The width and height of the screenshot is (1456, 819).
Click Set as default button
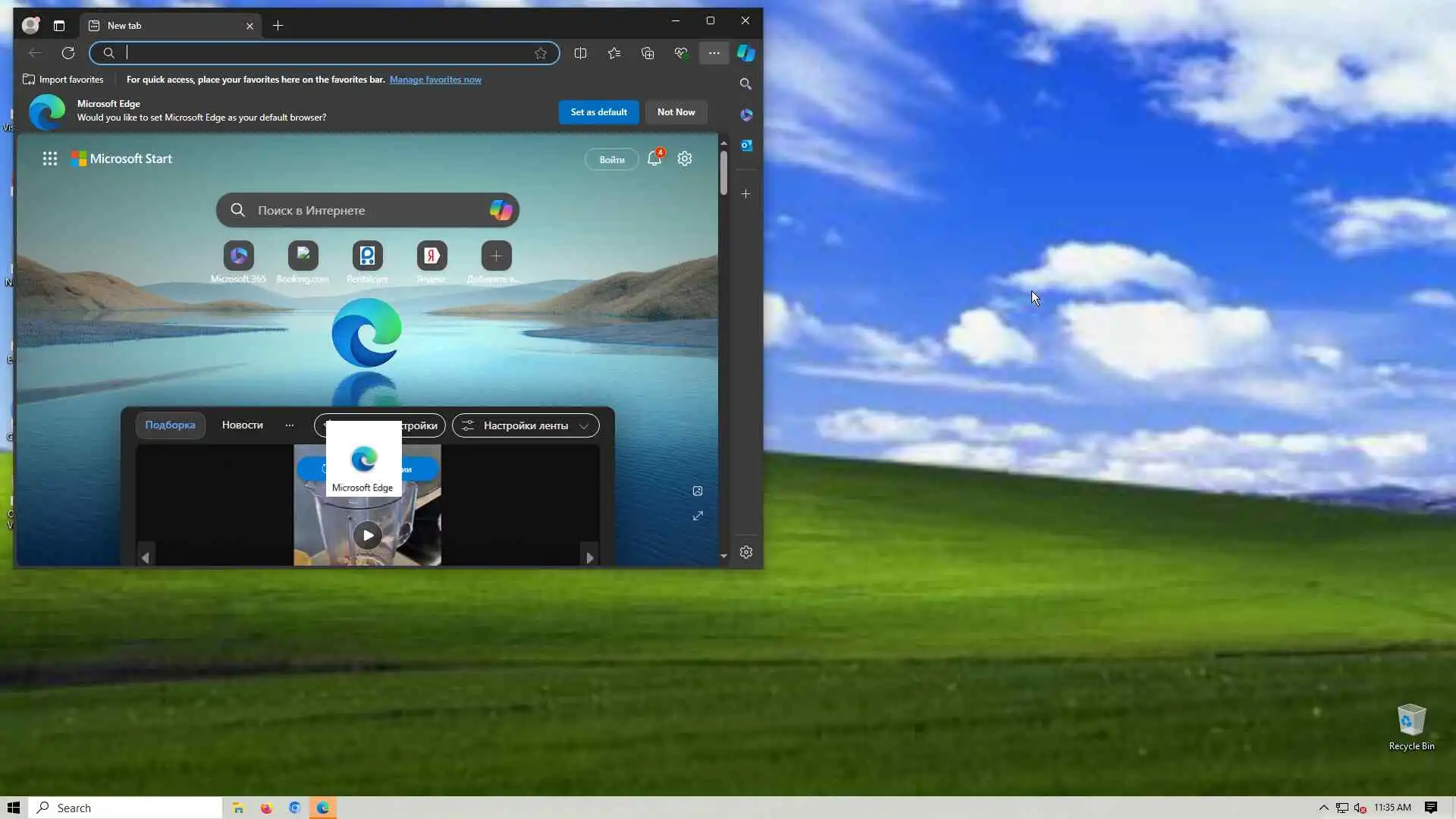click(598, 112)
